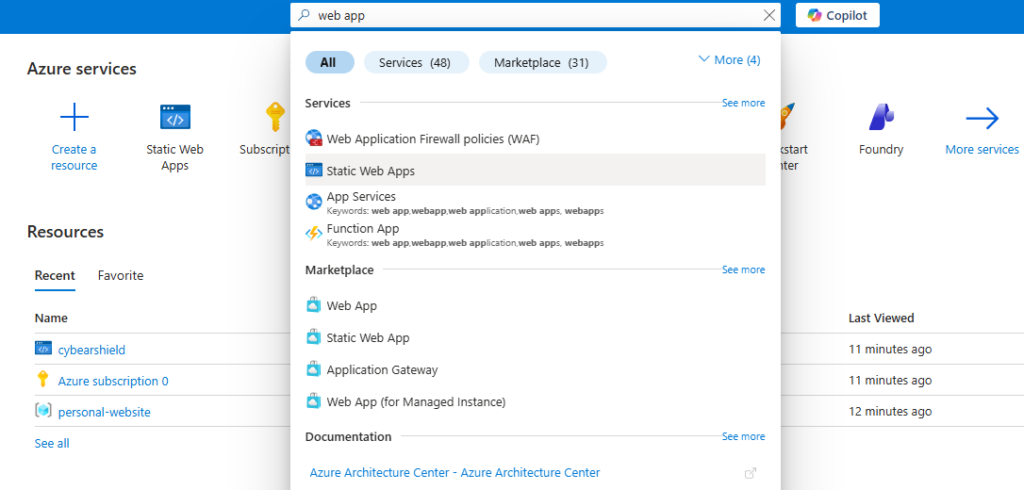Viewport: 1024px width, 490px height.
Task: Open the cybearshield resource
Action: (x=91, y=350)
